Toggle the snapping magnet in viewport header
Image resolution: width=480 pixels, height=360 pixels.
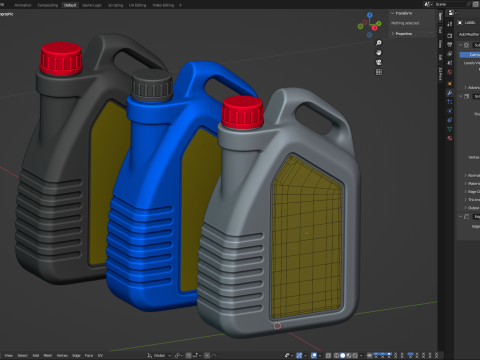coord(189,355)
